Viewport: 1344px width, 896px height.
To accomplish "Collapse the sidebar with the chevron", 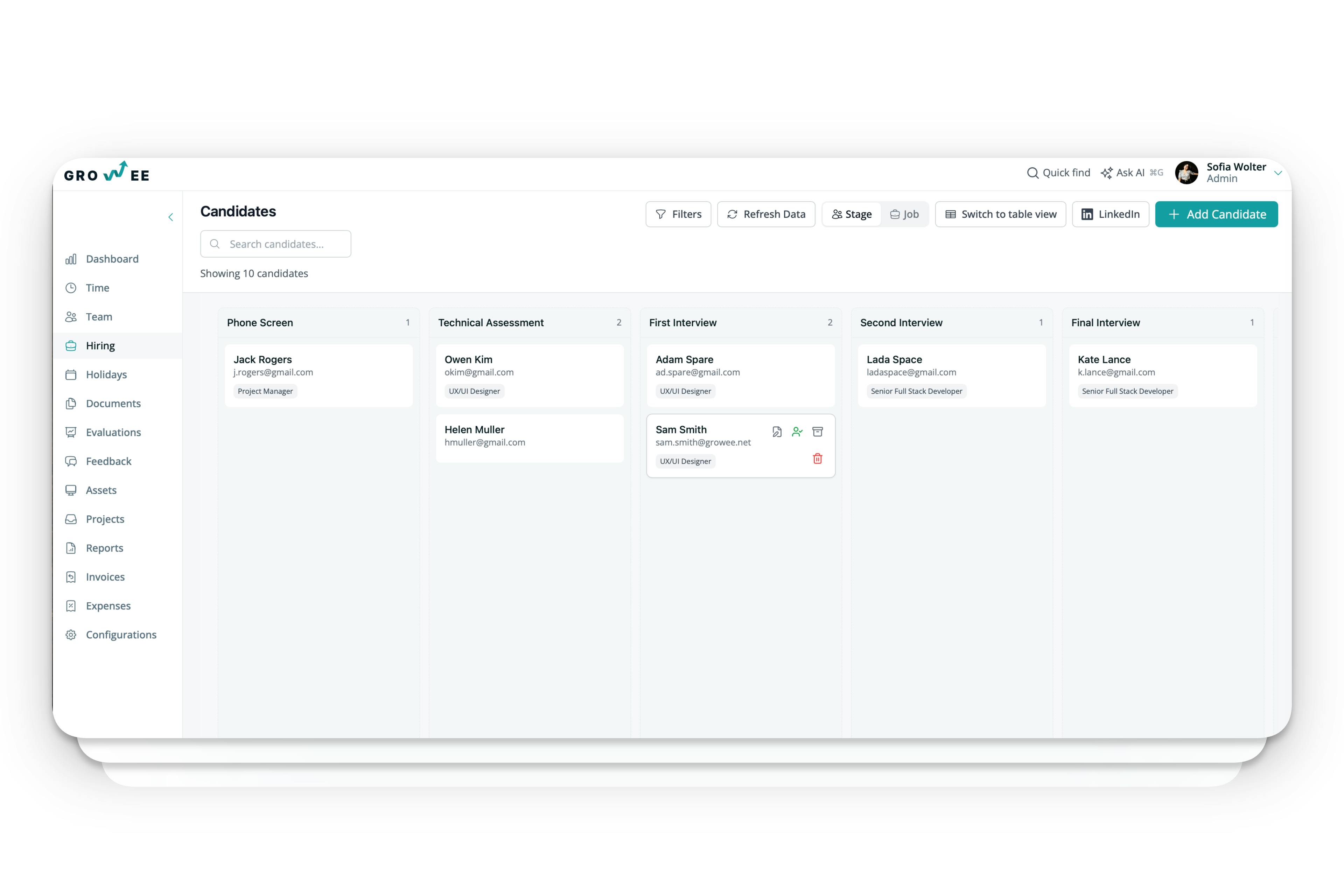I will 170,217.
